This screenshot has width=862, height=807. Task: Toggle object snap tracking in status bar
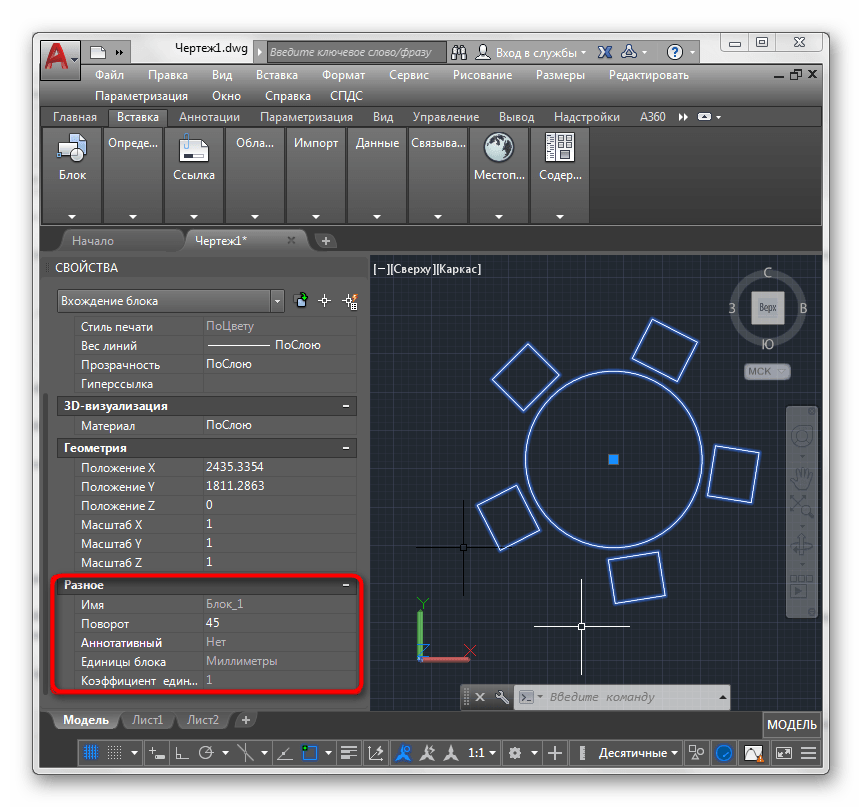pyautogui.click(x=284, y=753)
